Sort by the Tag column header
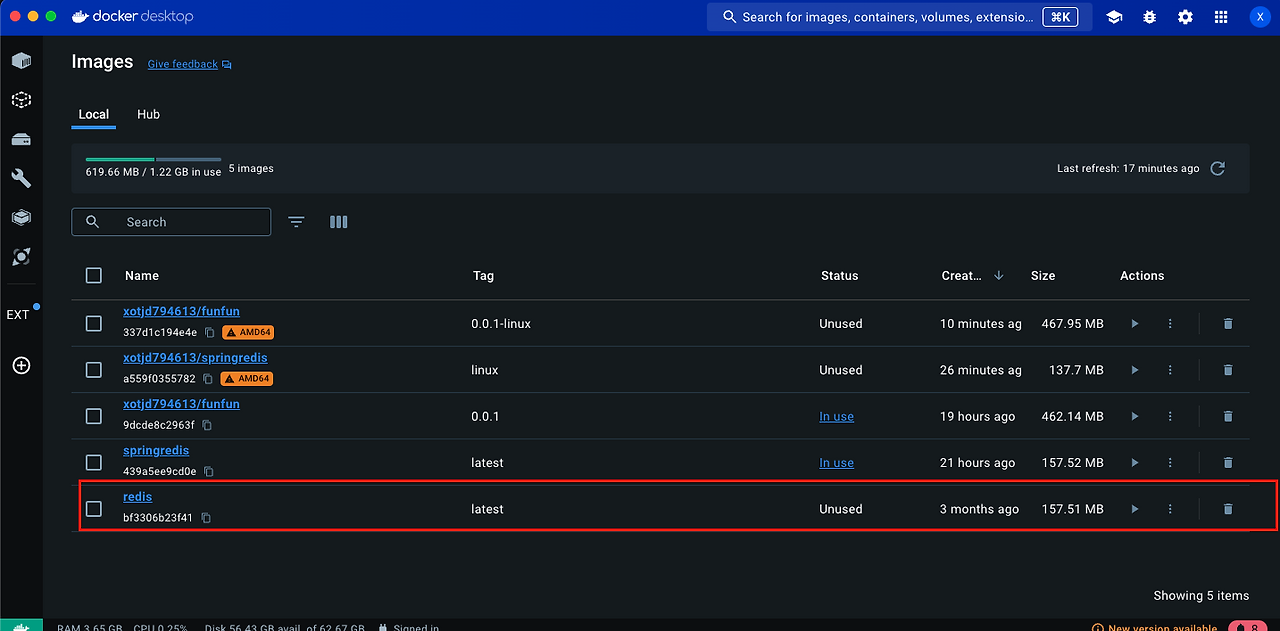Viewport: 1280px width, 631px height. pyautogui.click(x=483, y=276)
